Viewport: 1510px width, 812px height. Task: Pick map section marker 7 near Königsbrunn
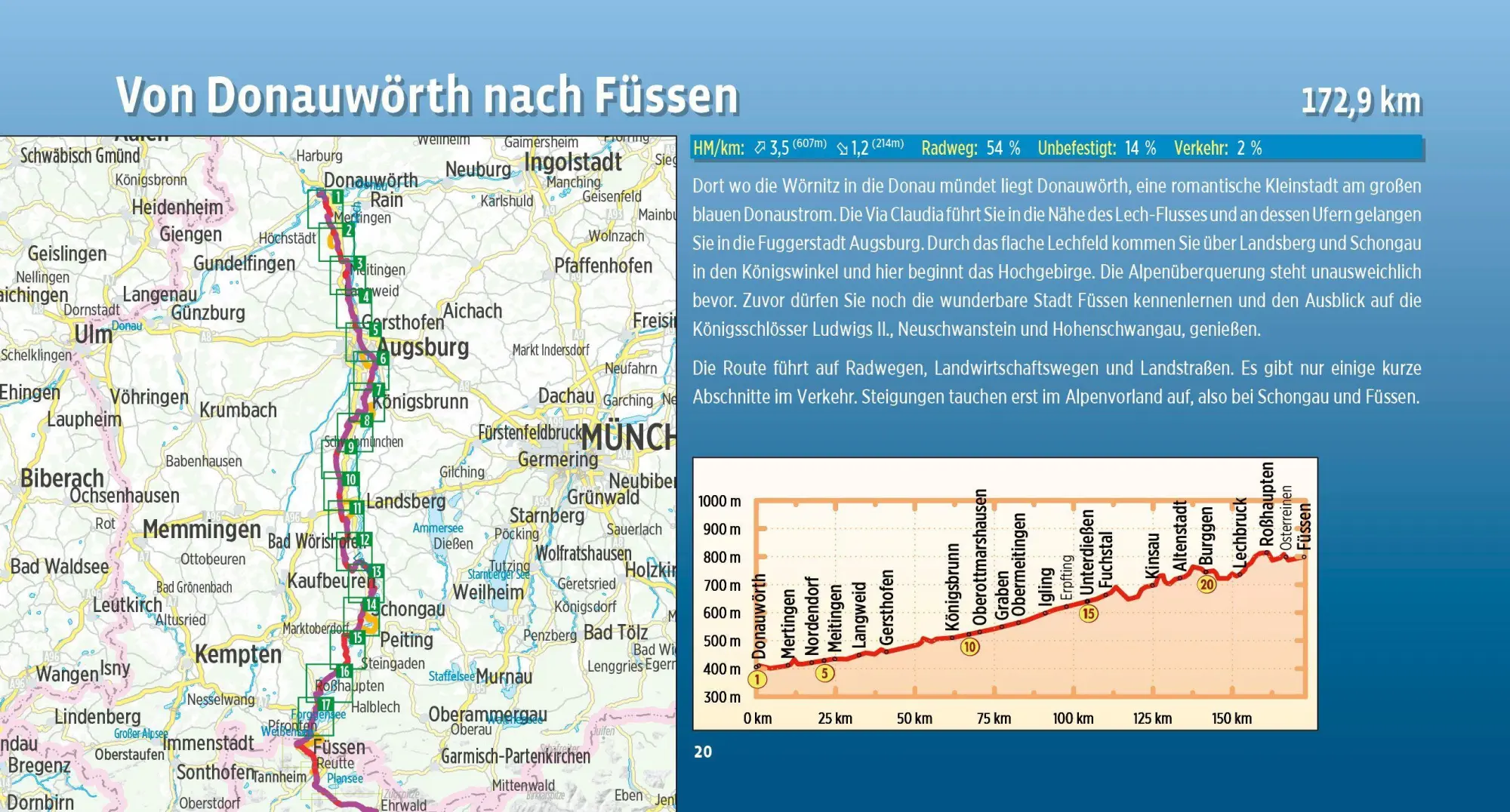379,390
